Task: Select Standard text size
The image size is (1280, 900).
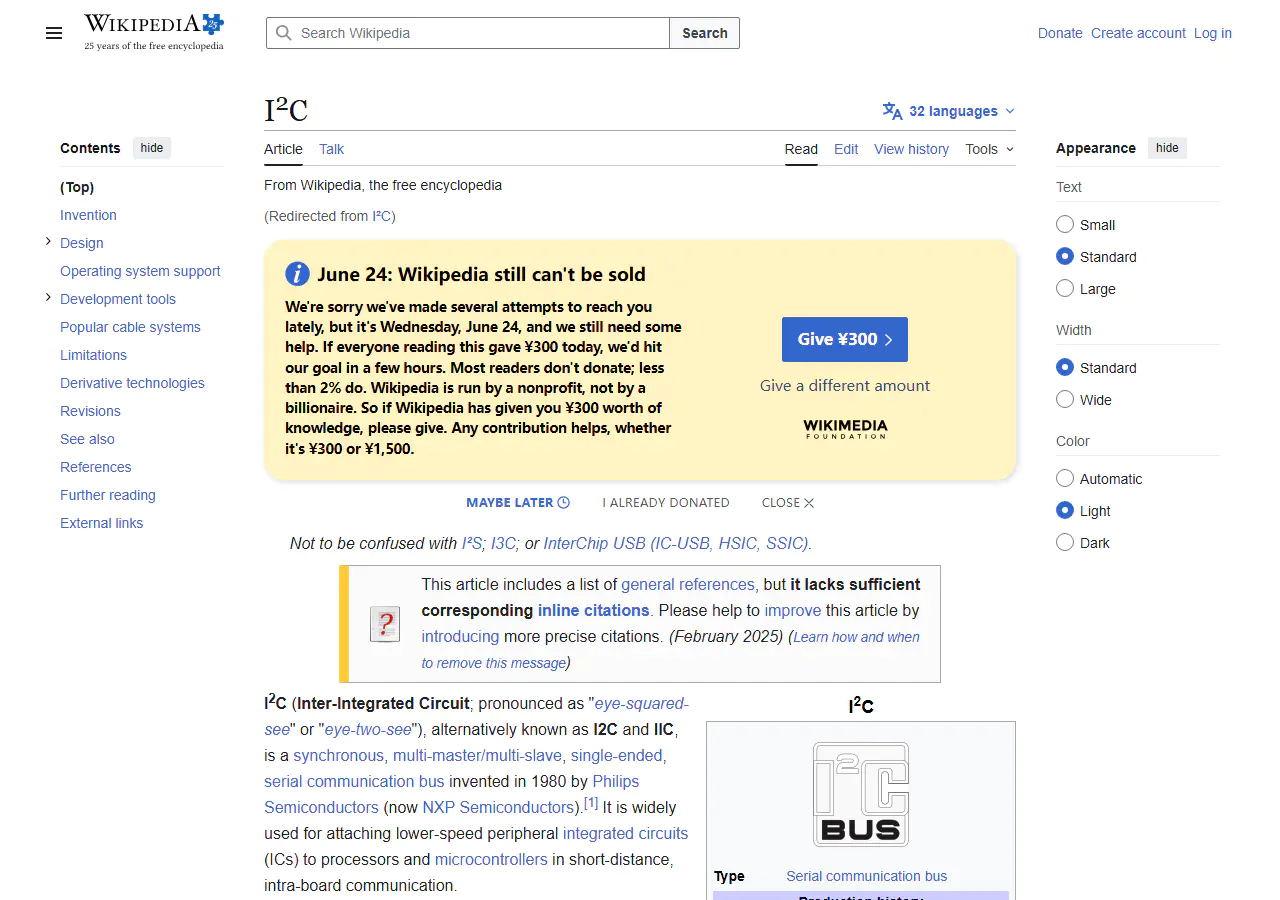Action: (x=1065, y=257)
